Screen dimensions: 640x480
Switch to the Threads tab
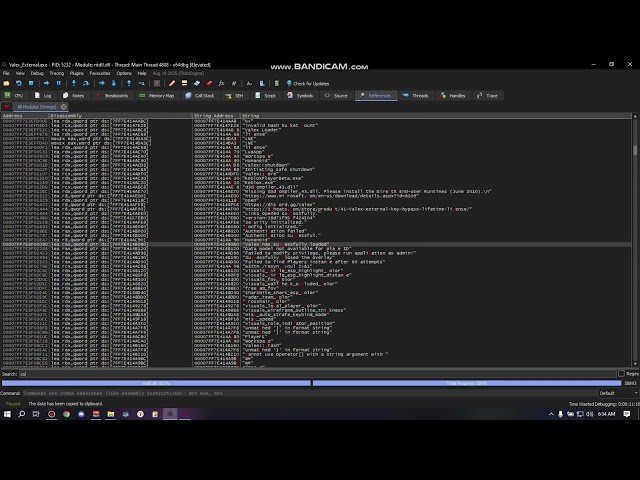click(416, 96)
